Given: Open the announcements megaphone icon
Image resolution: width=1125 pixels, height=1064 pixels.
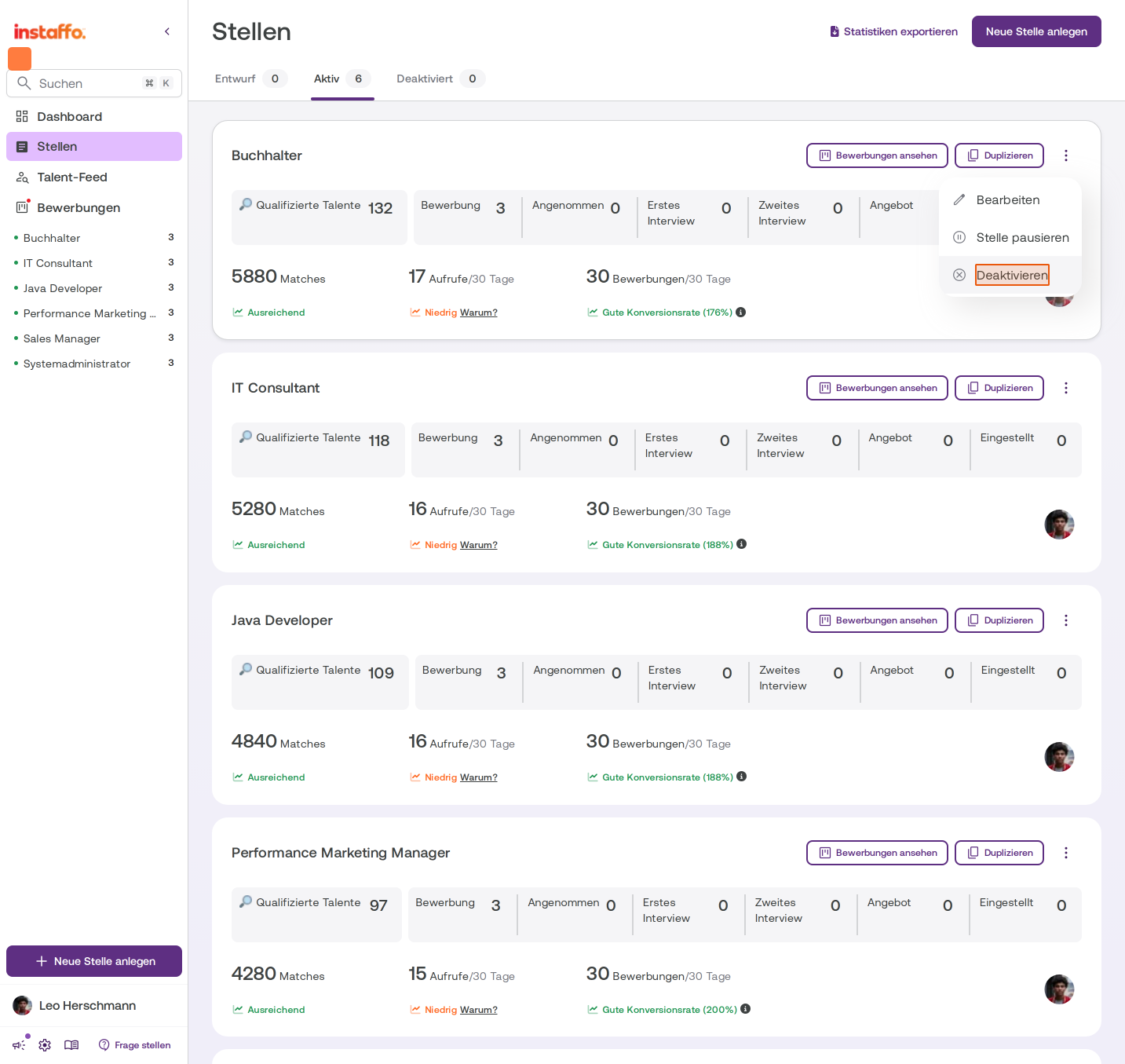Looking at the screenshot, I should (19, 1045).
